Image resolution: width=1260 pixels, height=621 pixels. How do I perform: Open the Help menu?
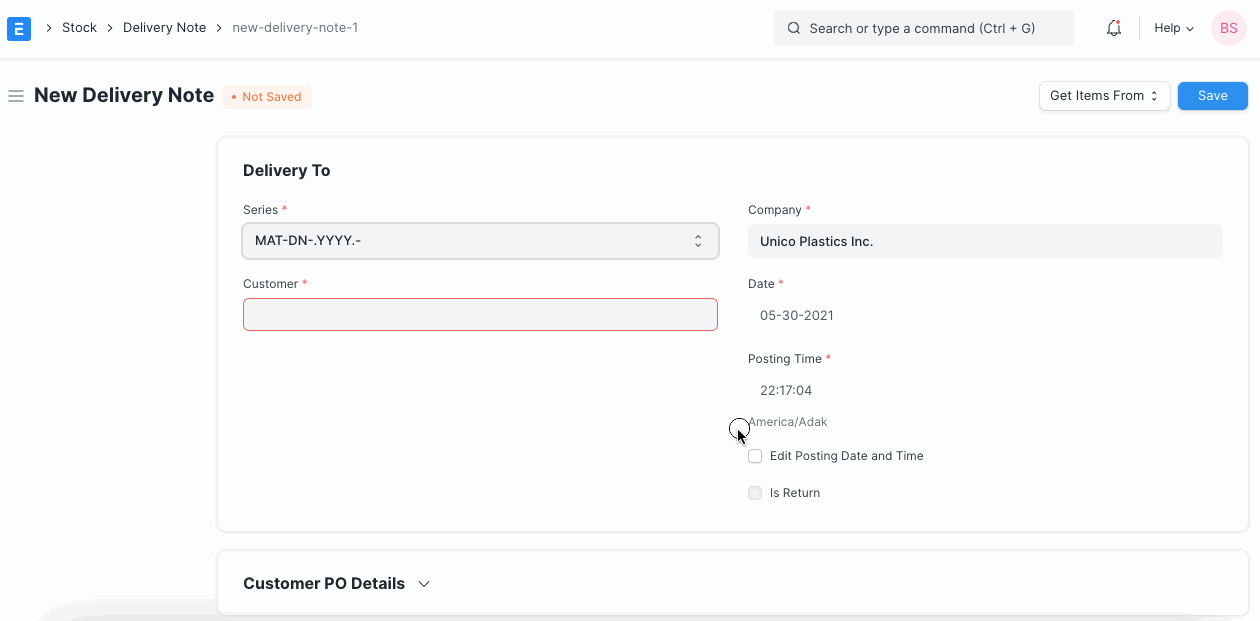1173,29
